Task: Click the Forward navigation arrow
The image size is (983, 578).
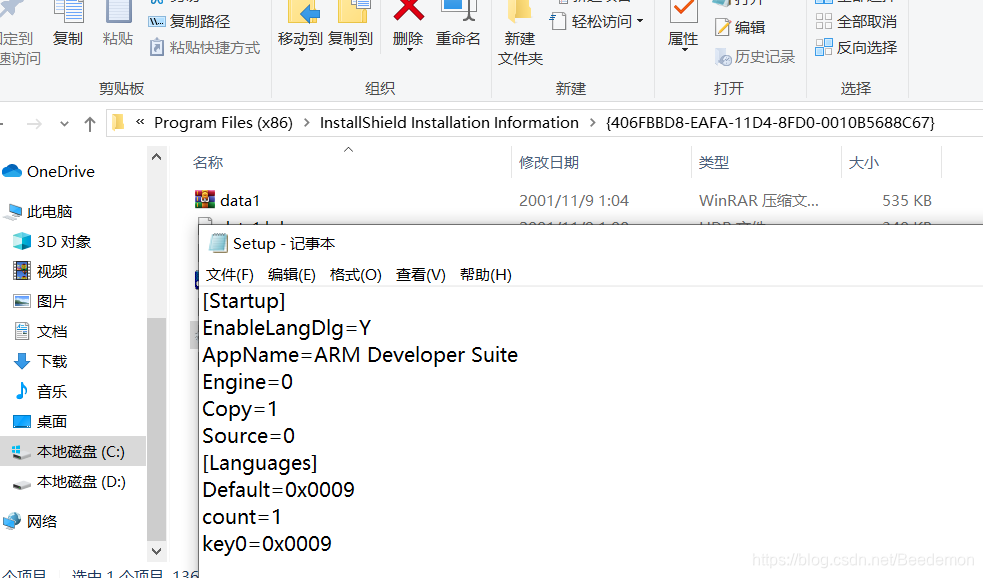Action: (35, 123)
